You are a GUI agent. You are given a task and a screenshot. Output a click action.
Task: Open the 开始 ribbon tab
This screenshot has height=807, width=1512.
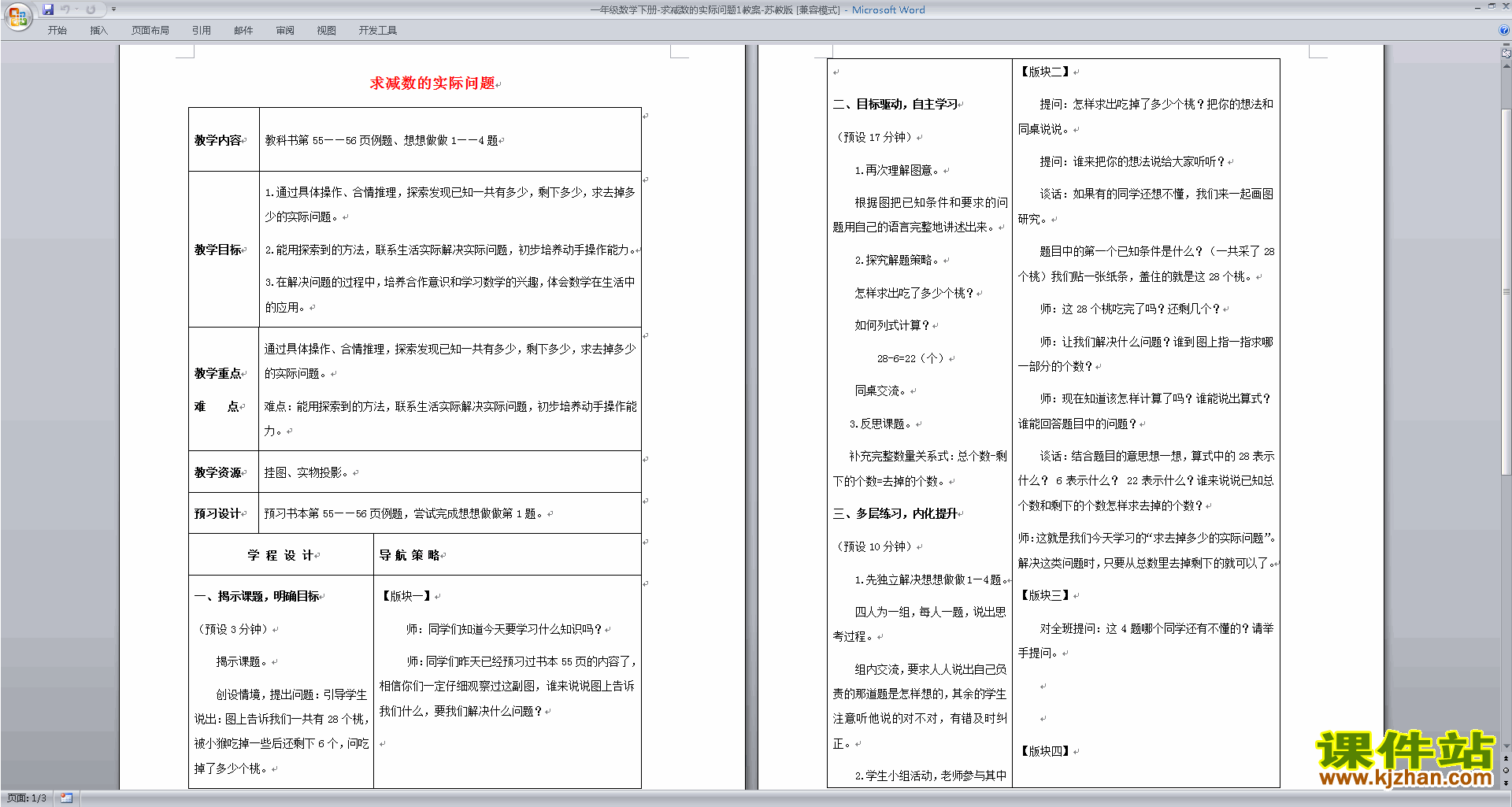[57, 31]
